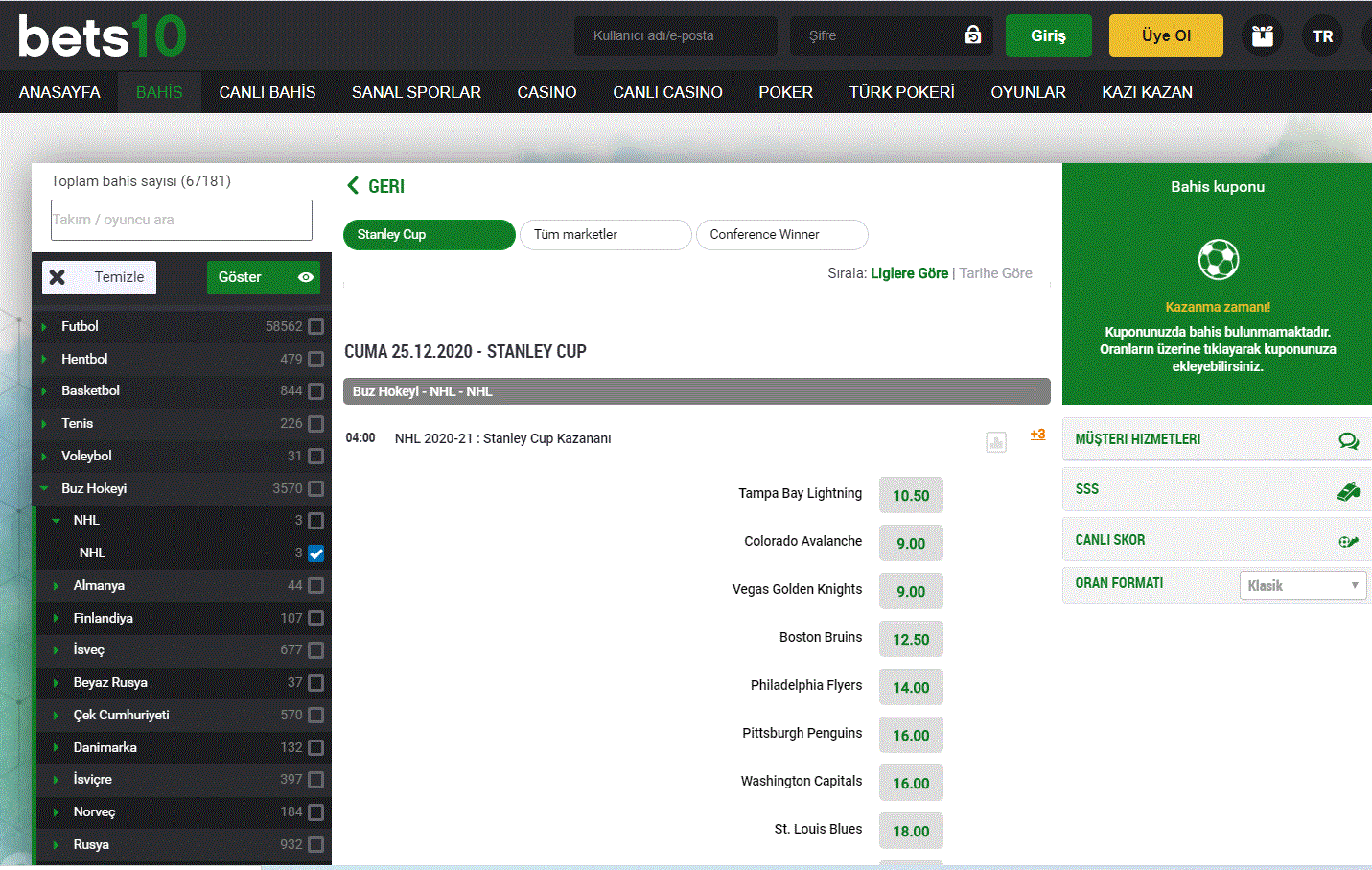The image size is (1372, 870).
Task: Click the team/player search field
Action: coord(181,220)
